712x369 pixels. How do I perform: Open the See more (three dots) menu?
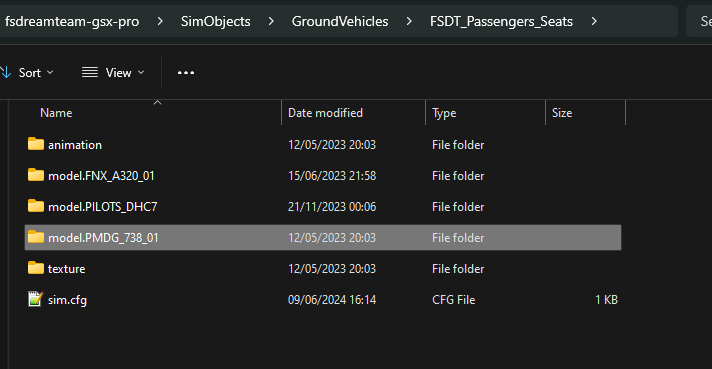tap(186, 73)
